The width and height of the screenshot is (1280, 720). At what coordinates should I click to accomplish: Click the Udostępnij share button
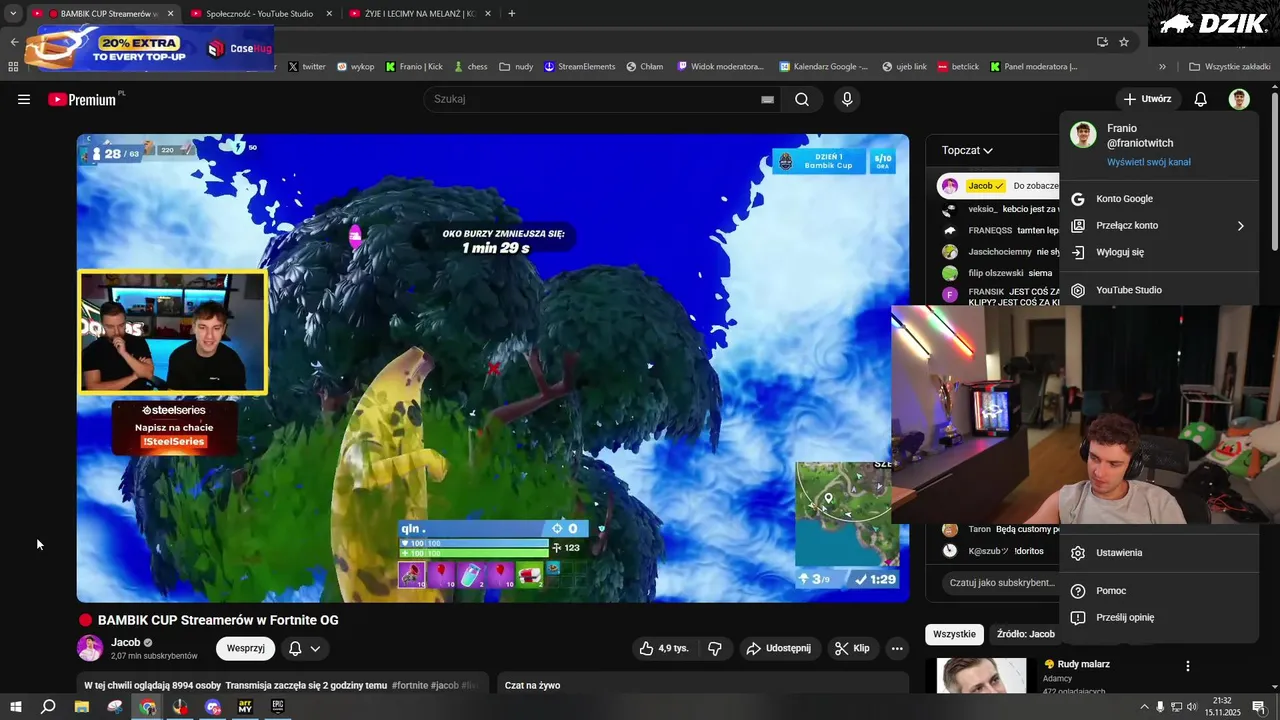[780, 648]
